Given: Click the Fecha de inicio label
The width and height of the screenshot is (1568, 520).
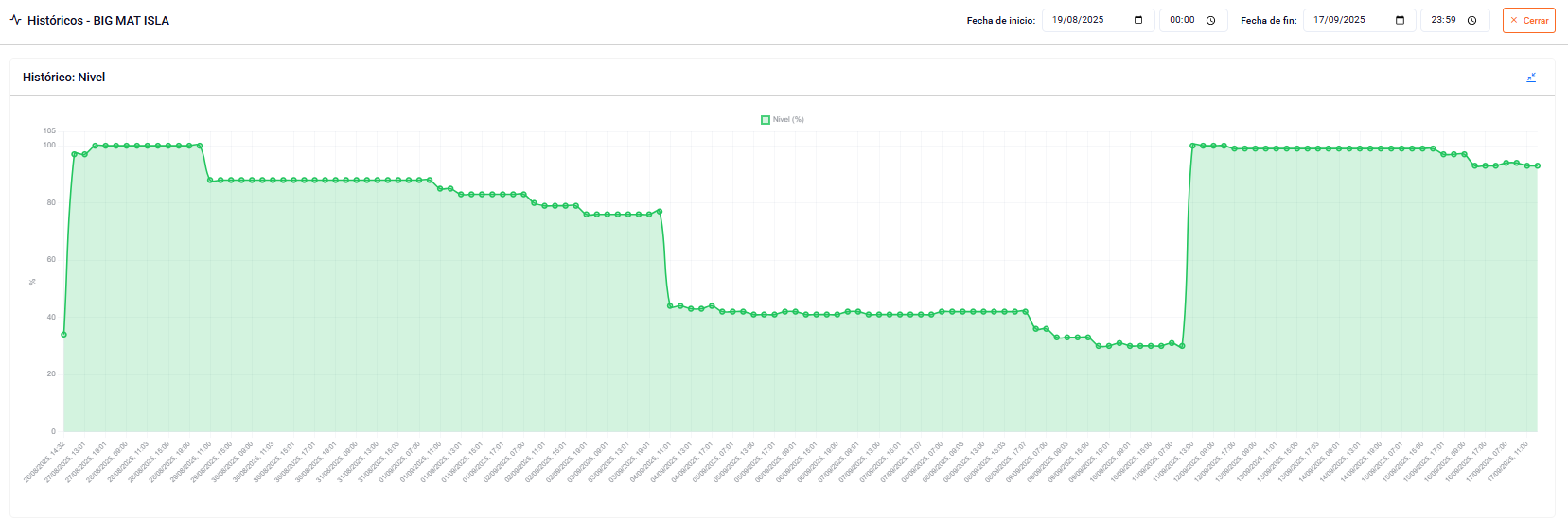Looking at the screenshot, I should tap(1000, 21).
